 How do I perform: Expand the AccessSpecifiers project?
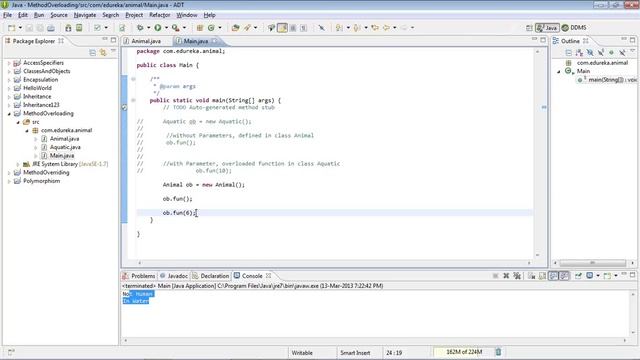pos(9,63)
